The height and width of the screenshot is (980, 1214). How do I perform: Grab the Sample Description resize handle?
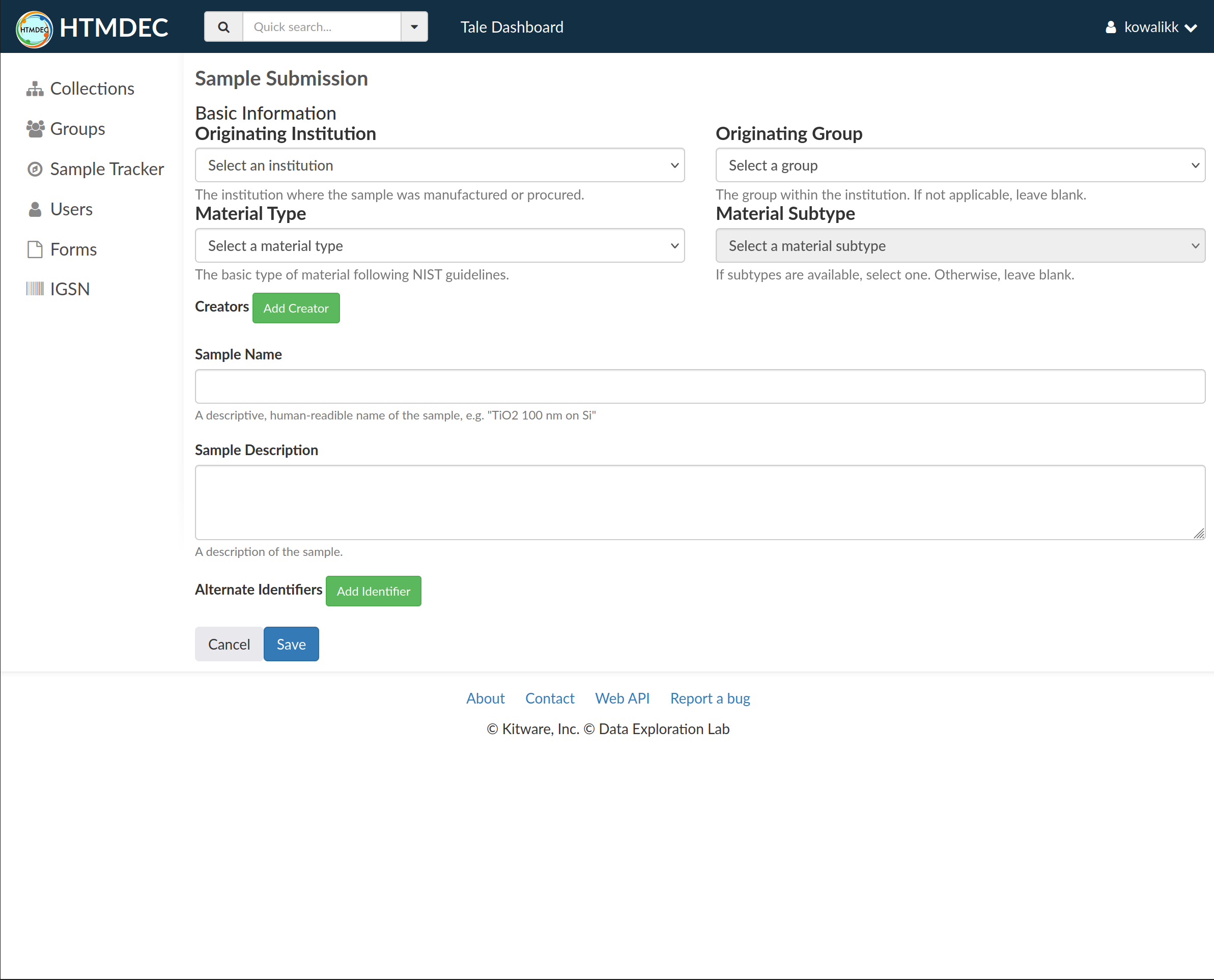[1199, 534]
